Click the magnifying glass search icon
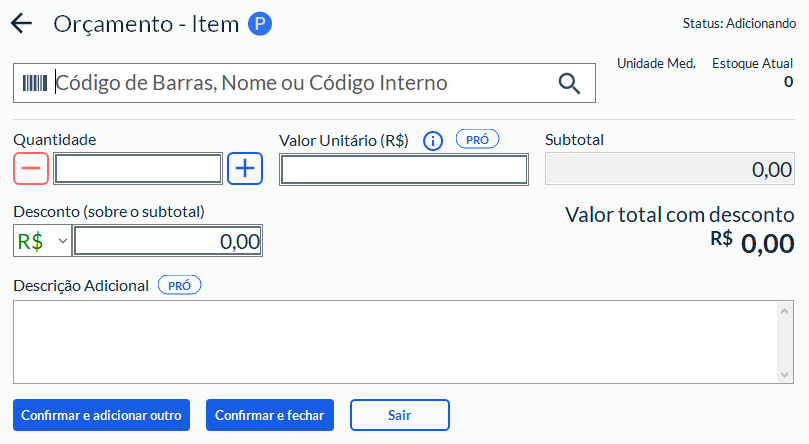 (569, 84)
